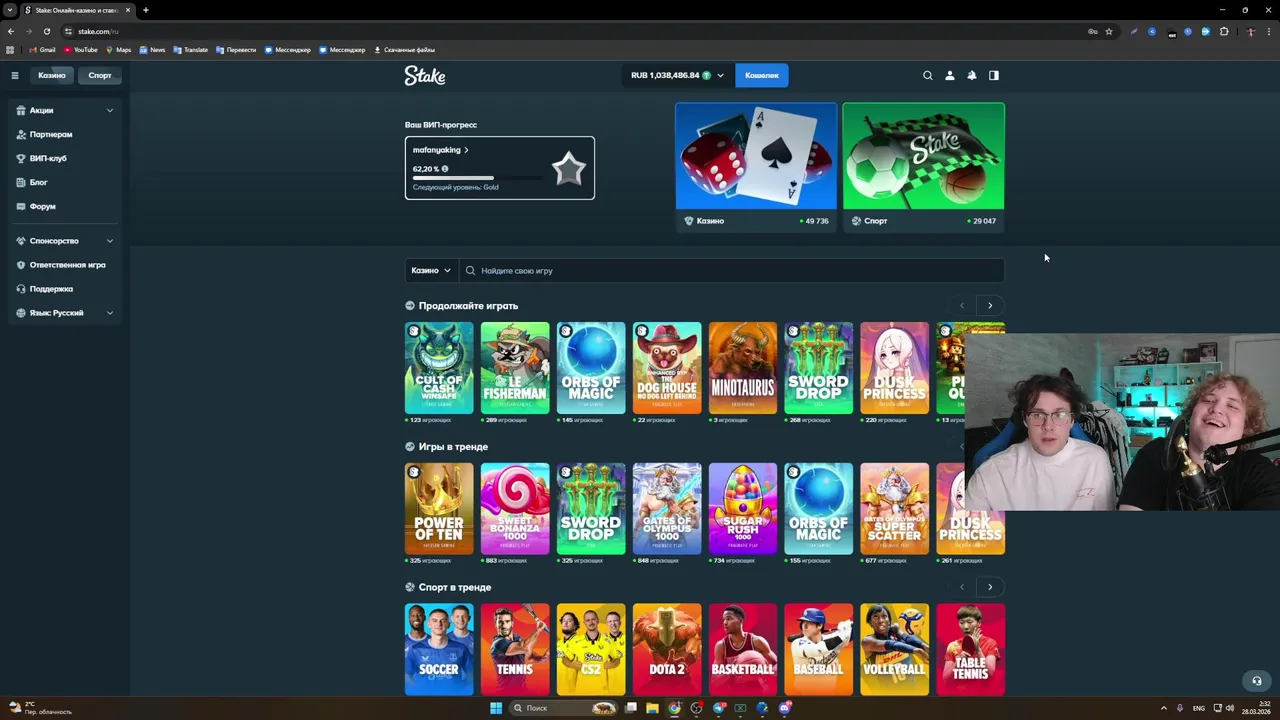Open the Казино search category dropdown
The image size is (1280, 720).
tap(431, 270)
